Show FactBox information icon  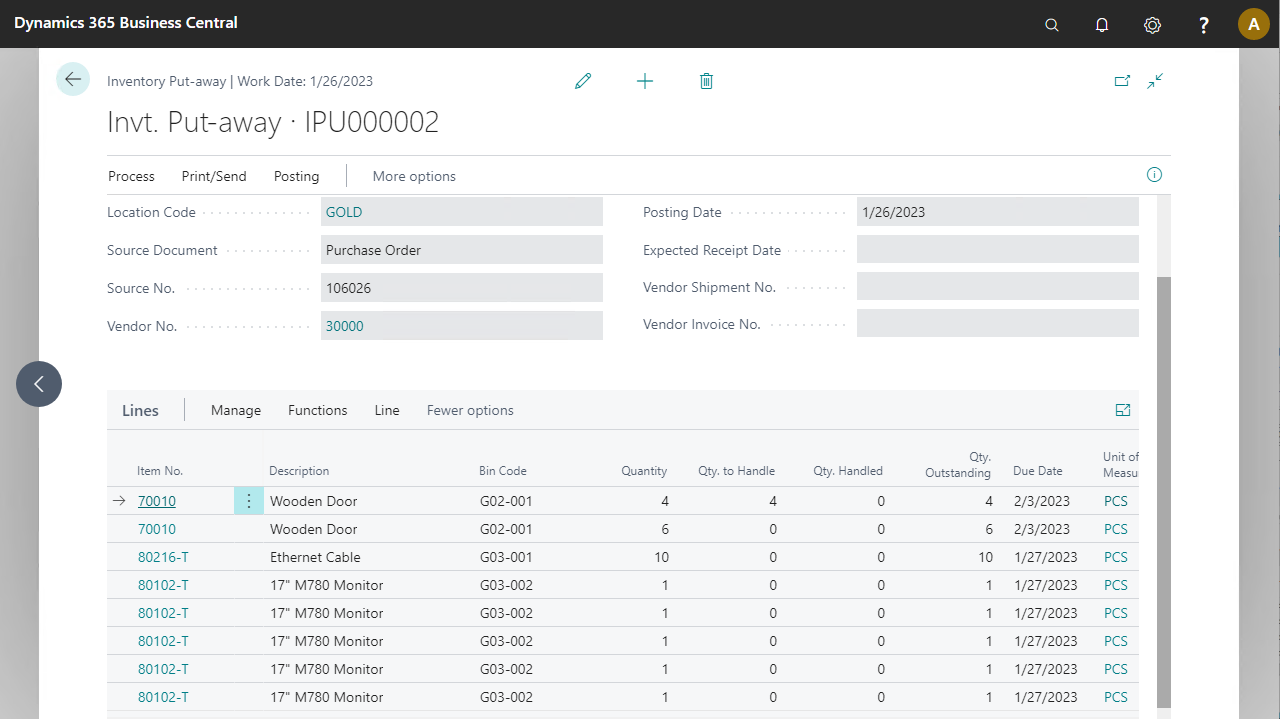1154,175
